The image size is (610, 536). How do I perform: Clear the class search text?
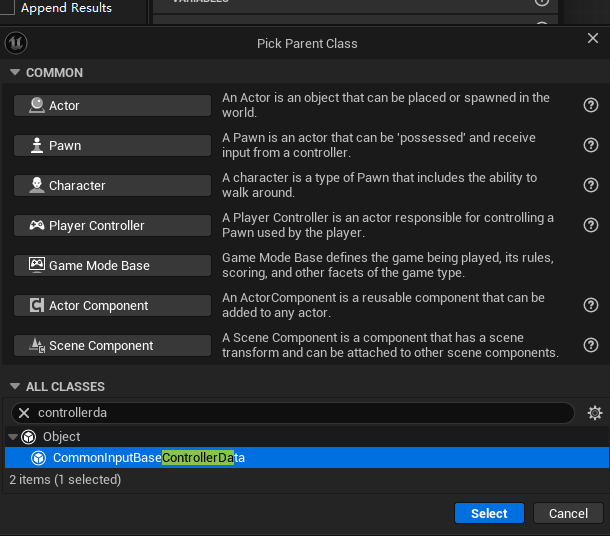(24, 413)
